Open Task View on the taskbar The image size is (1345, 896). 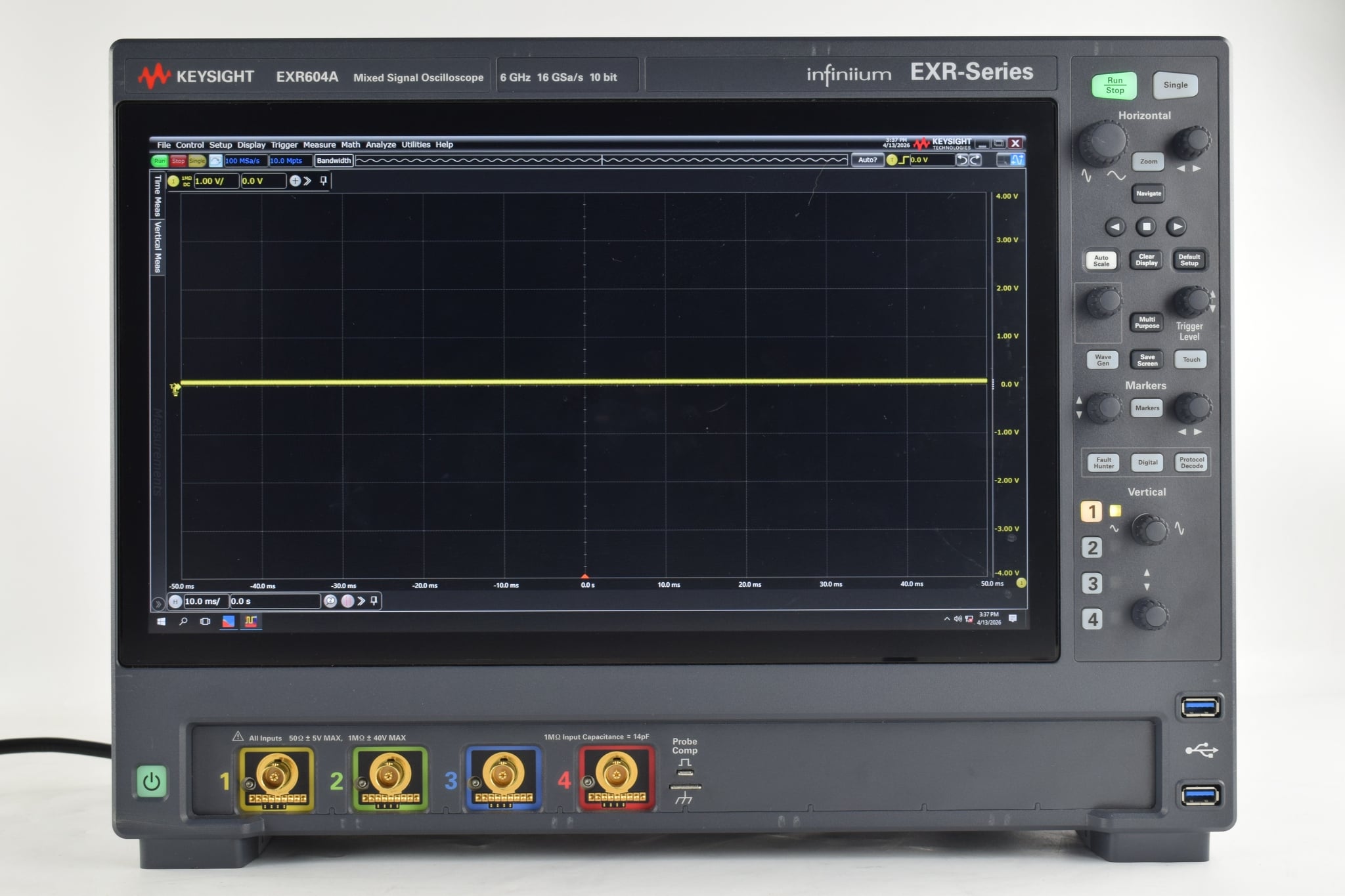(x=206, y=621)
